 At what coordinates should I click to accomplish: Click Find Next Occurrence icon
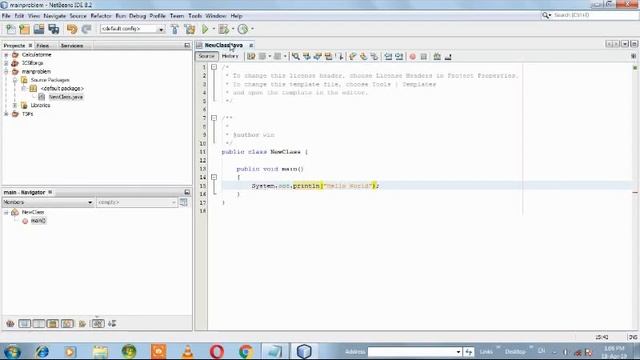point(318,56)
